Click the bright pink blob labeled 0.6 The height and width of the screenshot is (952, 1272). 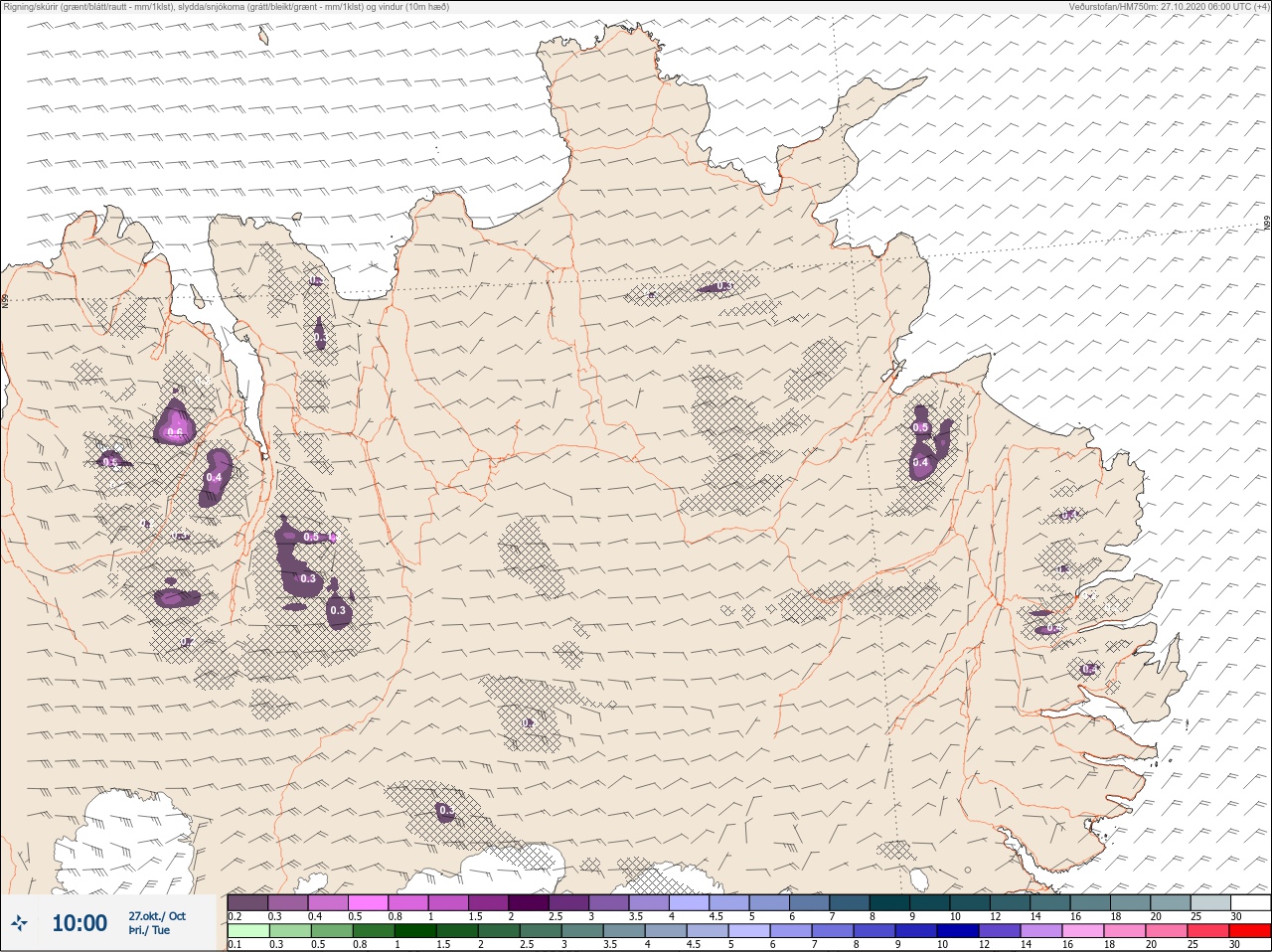175,422
